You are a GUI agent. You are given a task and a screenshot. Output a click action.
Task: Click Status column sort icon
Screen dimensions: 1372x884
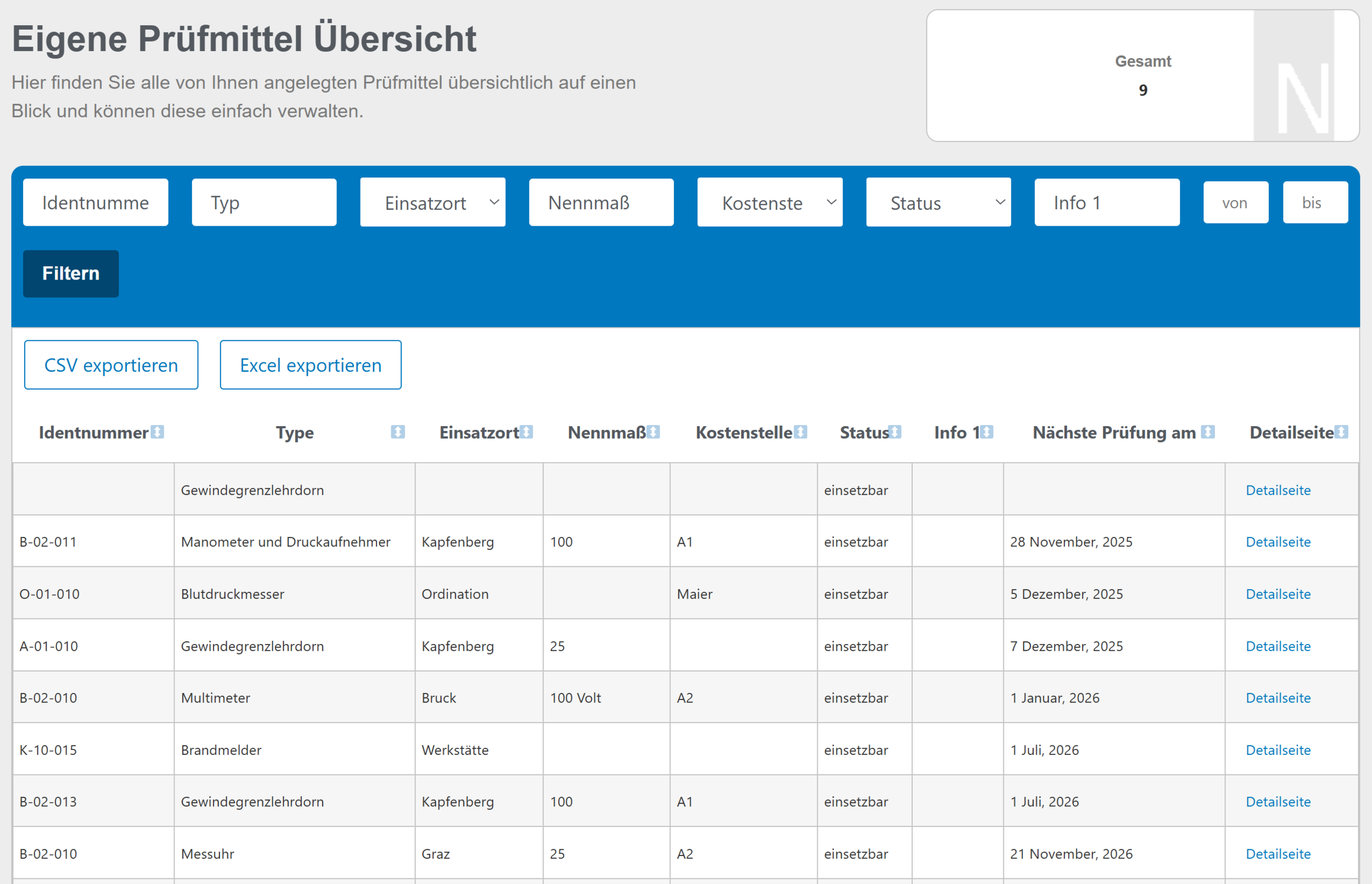895,432
